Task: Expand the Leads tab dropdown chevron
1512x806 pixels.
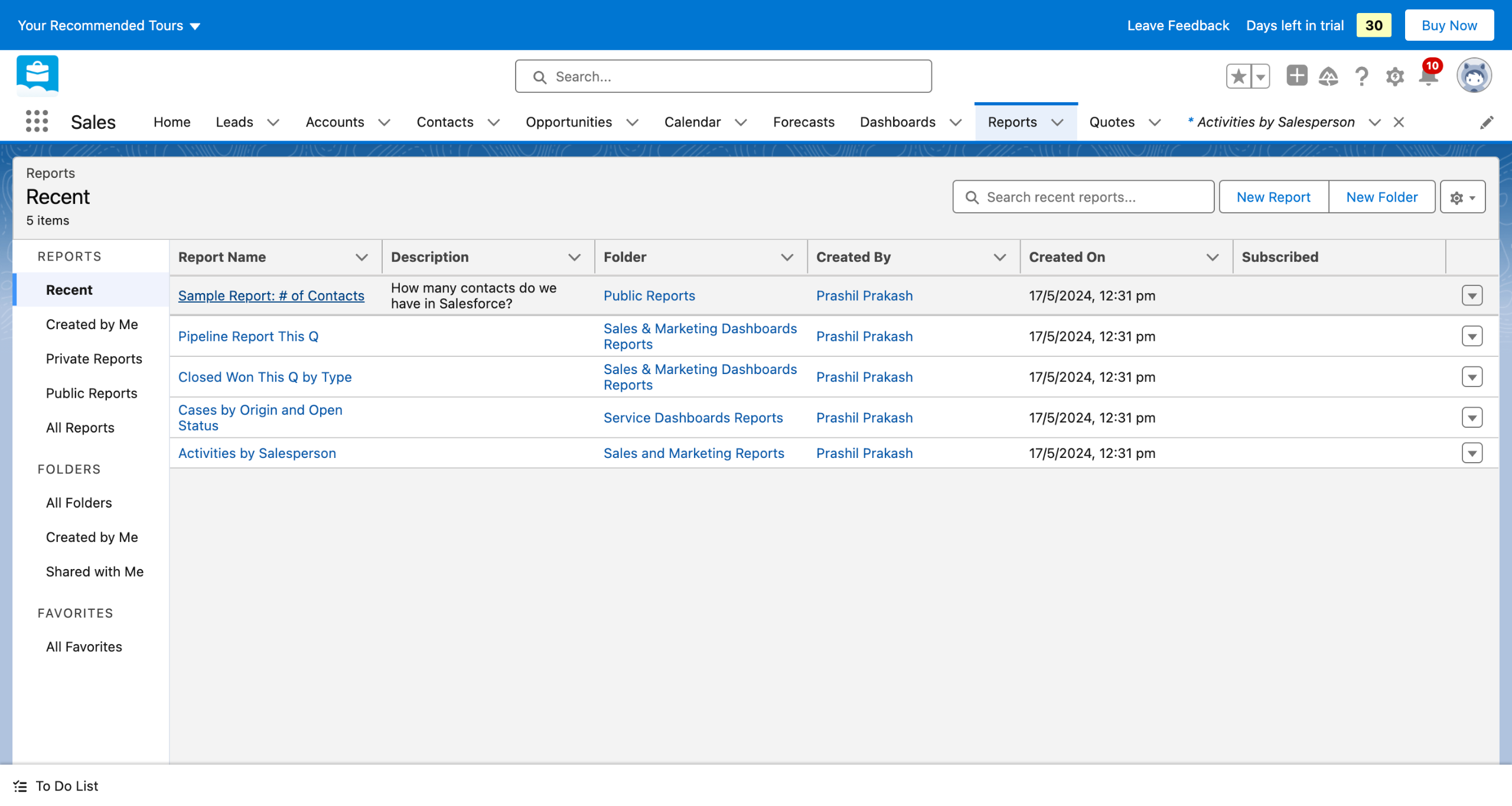Action: click(x=273, y=122)
